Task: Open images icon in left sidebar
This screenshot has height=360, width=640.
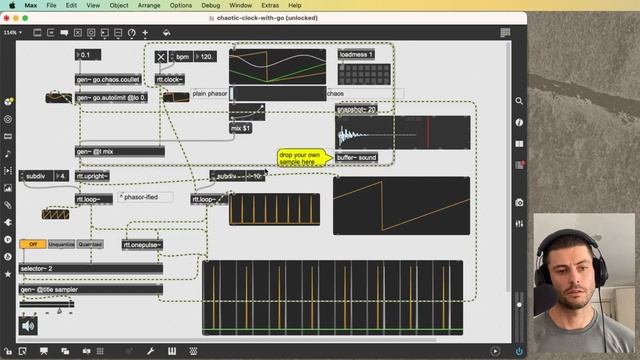Action: point(8,188)
